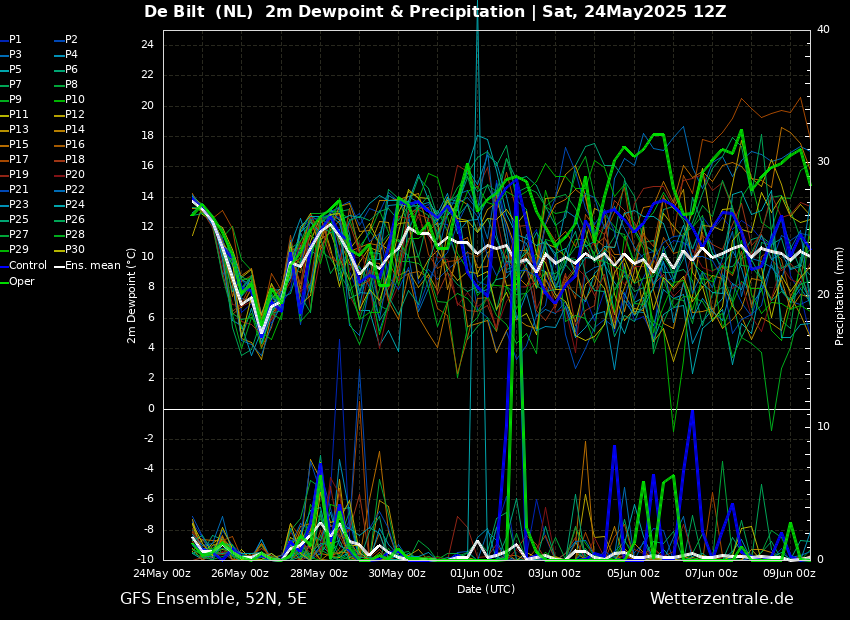Click the Precipitation (mm) axis label
The image size is (850, 620).
pos(840,295)
